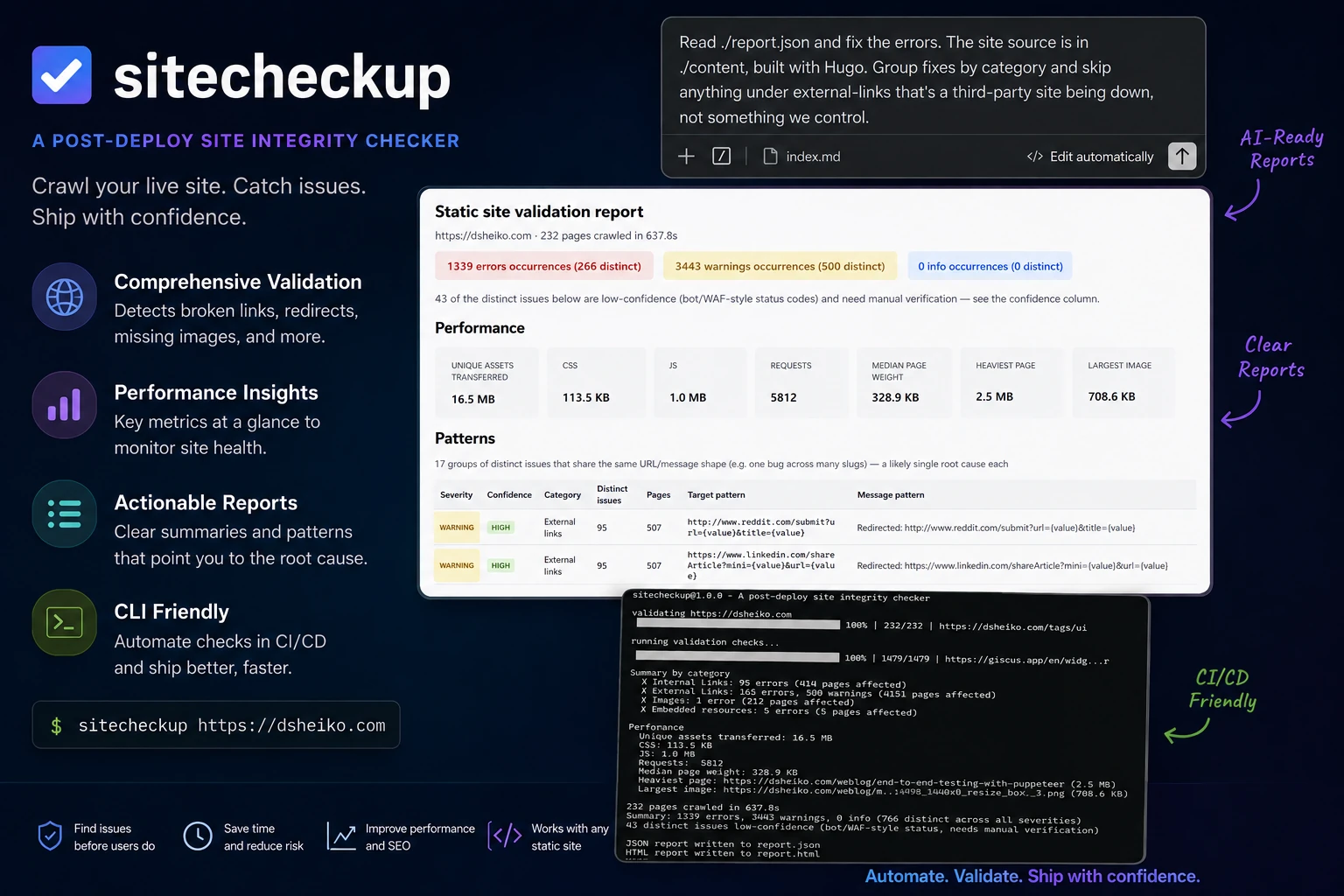Click the HTML report written line in terminal
Image resolution: width=1344 pixels, height=896 pixels.
pos(723,852)
